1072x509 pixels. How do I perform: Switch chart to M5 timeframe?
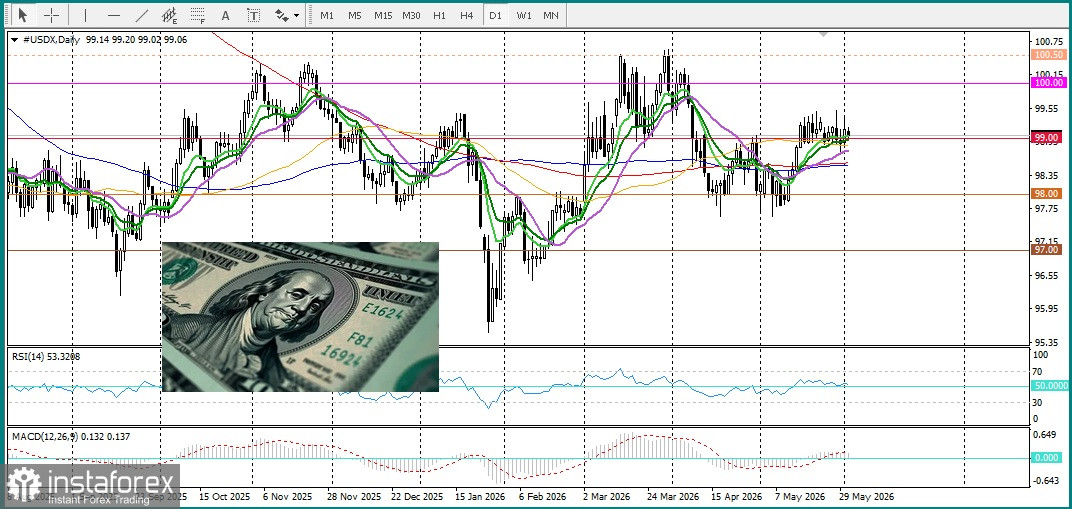coord(354,14)
